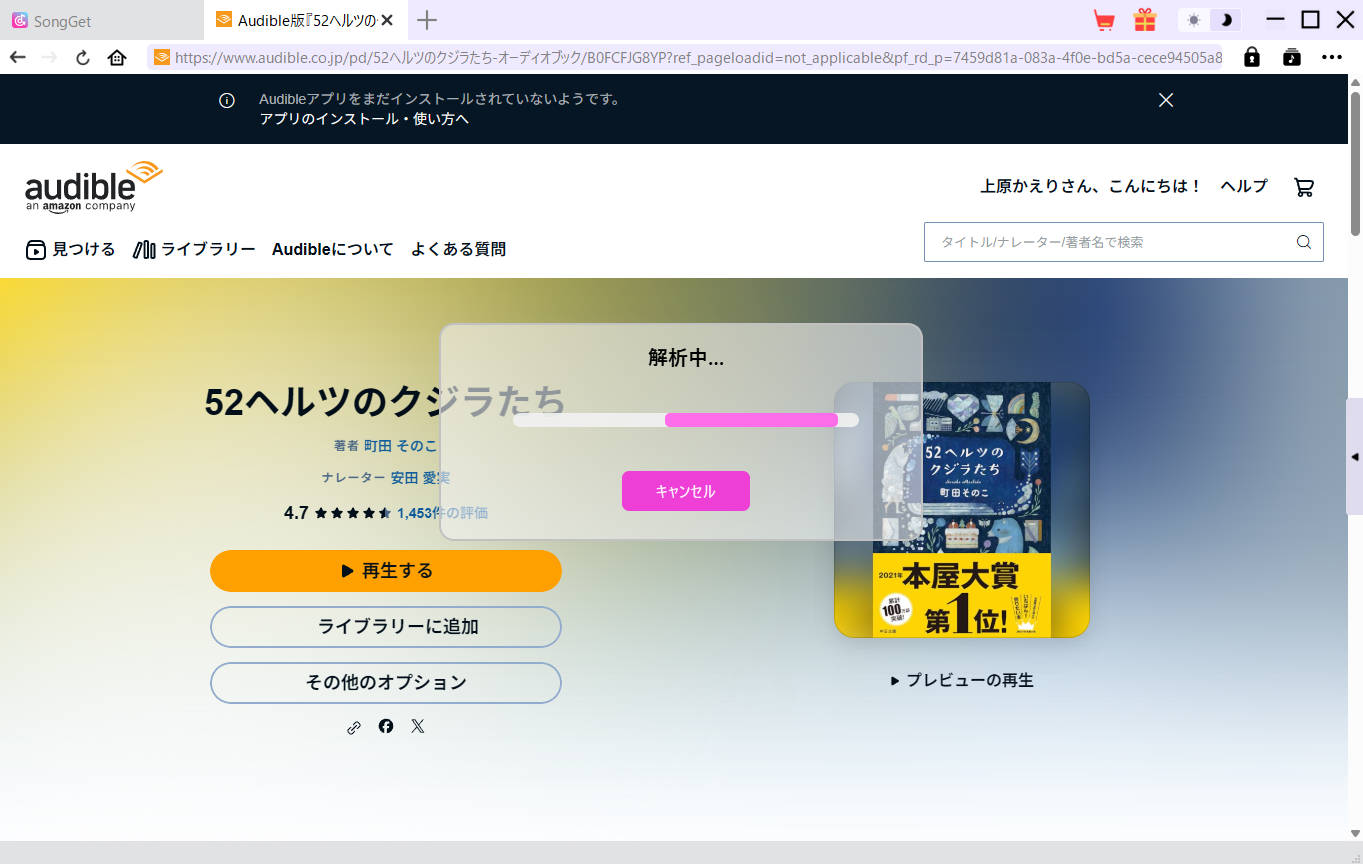
Task: Click the home icon in the toolbar
Action: point(117,57)
